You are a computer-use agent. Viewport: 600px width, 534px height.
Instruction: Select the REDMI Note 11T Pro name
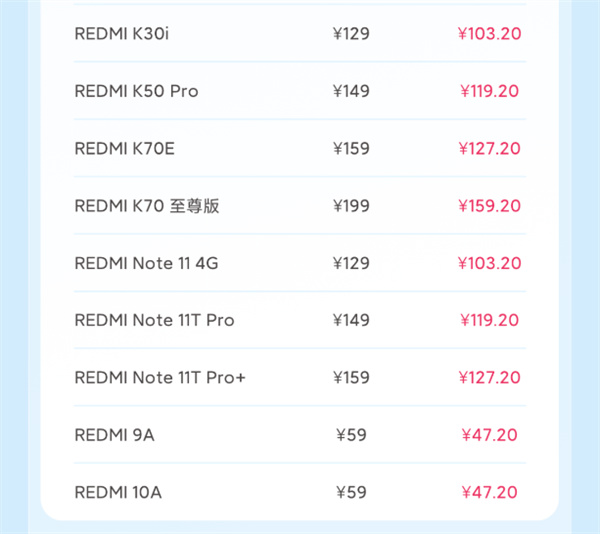point(154,321)
